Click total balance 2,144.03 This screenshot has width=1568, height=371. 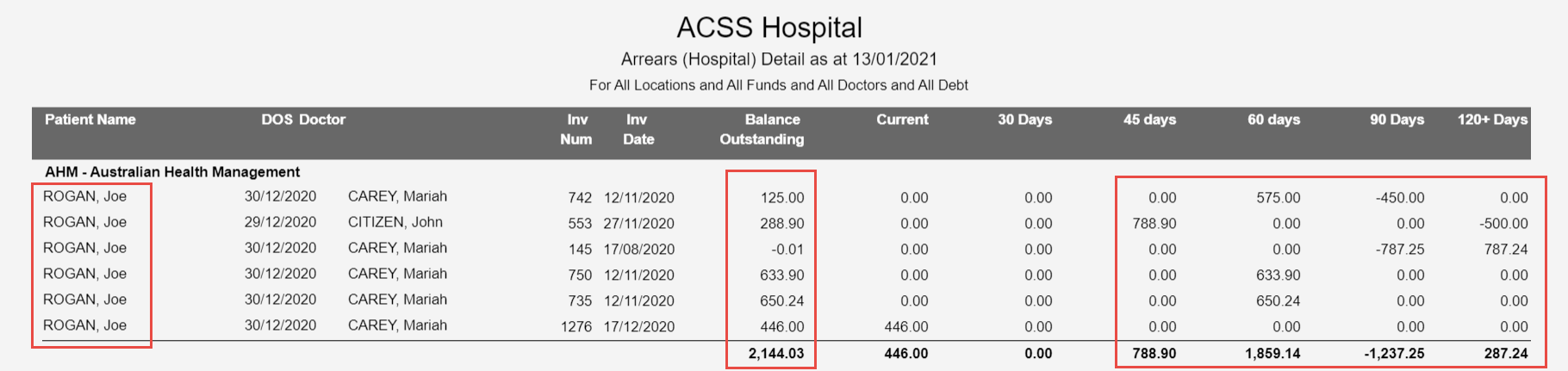pyautogui.click(x=776, y=353)
